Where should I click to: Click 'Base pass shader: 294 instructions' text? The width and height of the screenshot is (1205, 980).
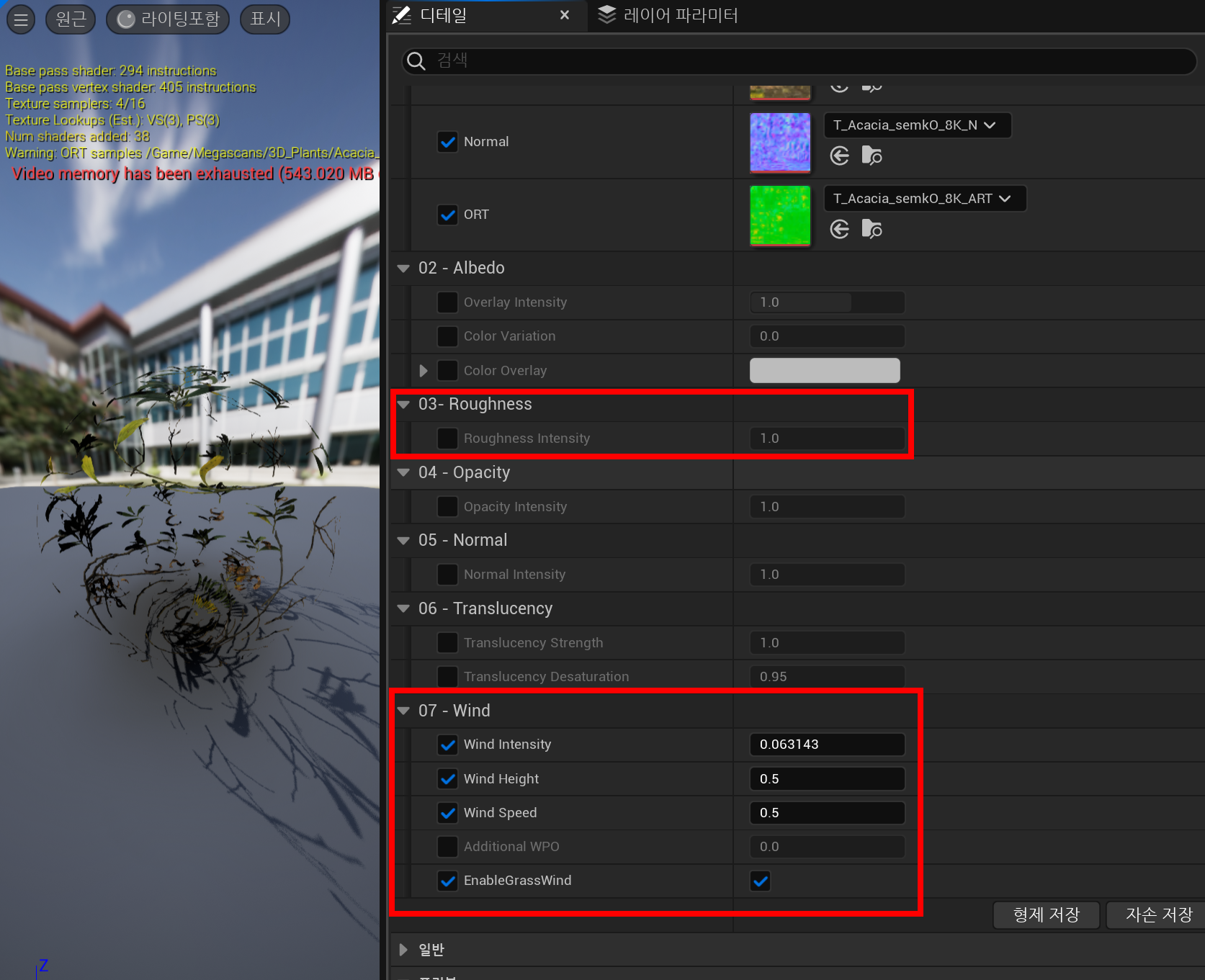(111, 71)
